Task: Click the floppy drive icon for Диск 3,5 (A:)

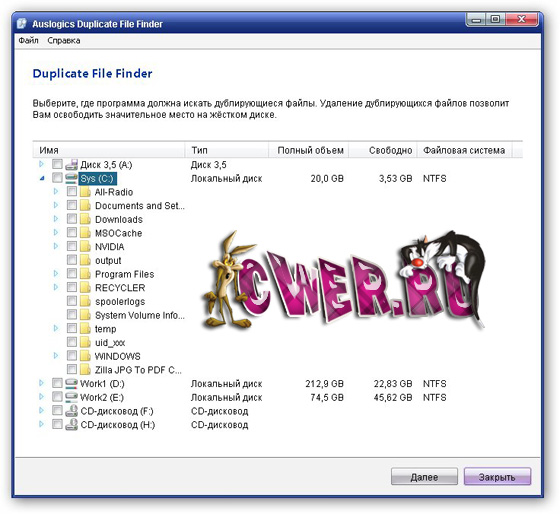Action: (x=71, y=165)
